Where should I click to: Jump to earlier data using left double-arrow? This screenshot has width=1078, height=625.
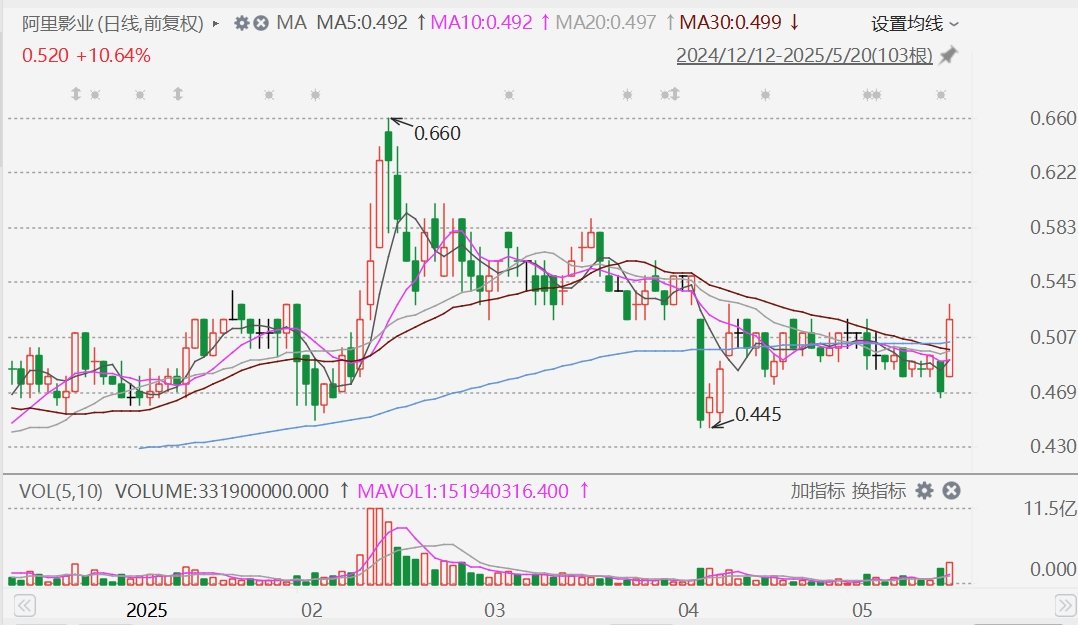click(25, 606)
